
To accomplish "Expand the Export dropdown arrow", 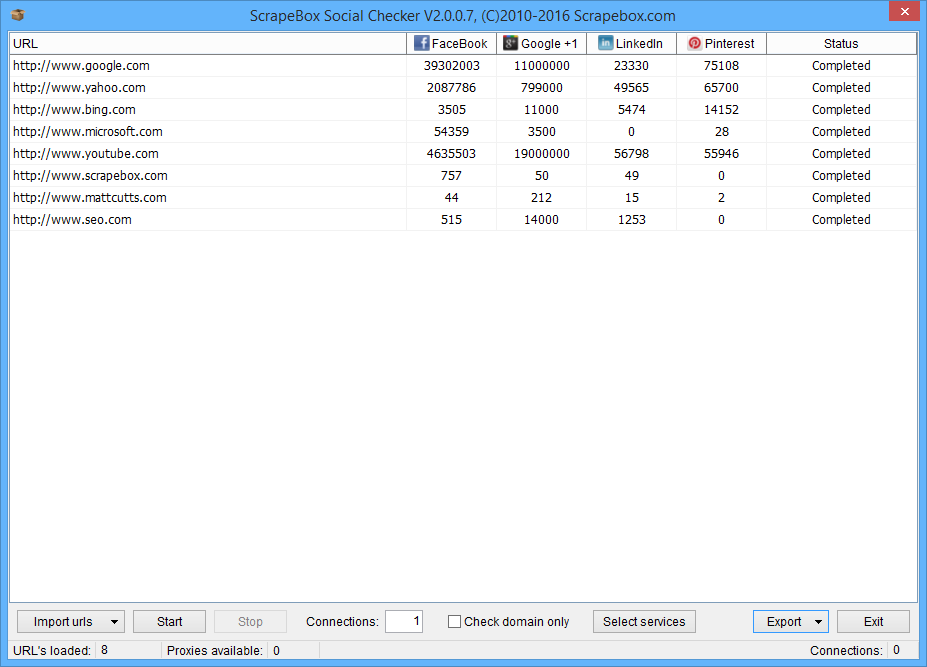I will (x=819, y=622).
